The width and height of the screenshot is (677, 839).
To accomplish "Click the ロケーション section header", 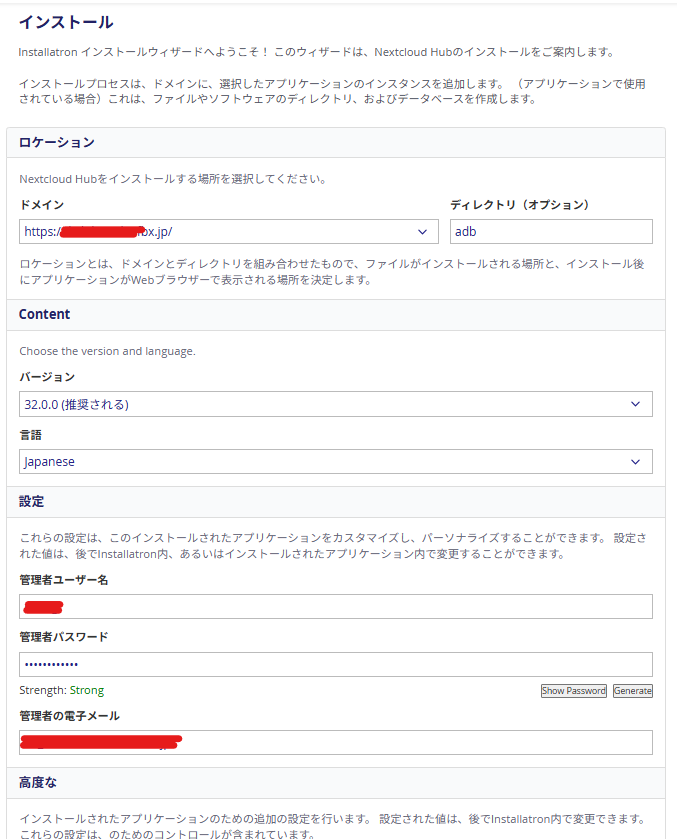I will click(x=336, y=142).
